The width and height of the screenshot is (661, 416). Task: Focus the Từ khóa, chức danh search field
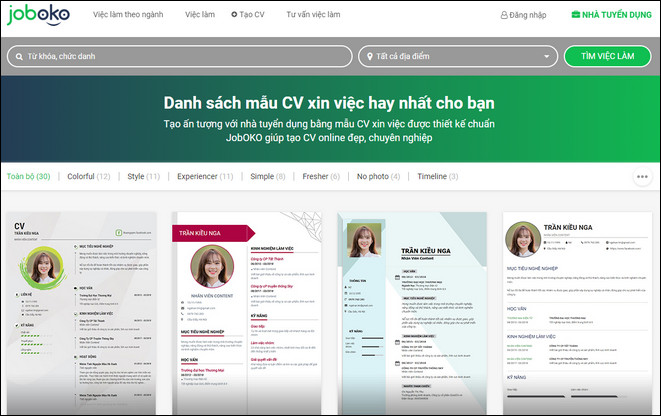click(180, 56)
